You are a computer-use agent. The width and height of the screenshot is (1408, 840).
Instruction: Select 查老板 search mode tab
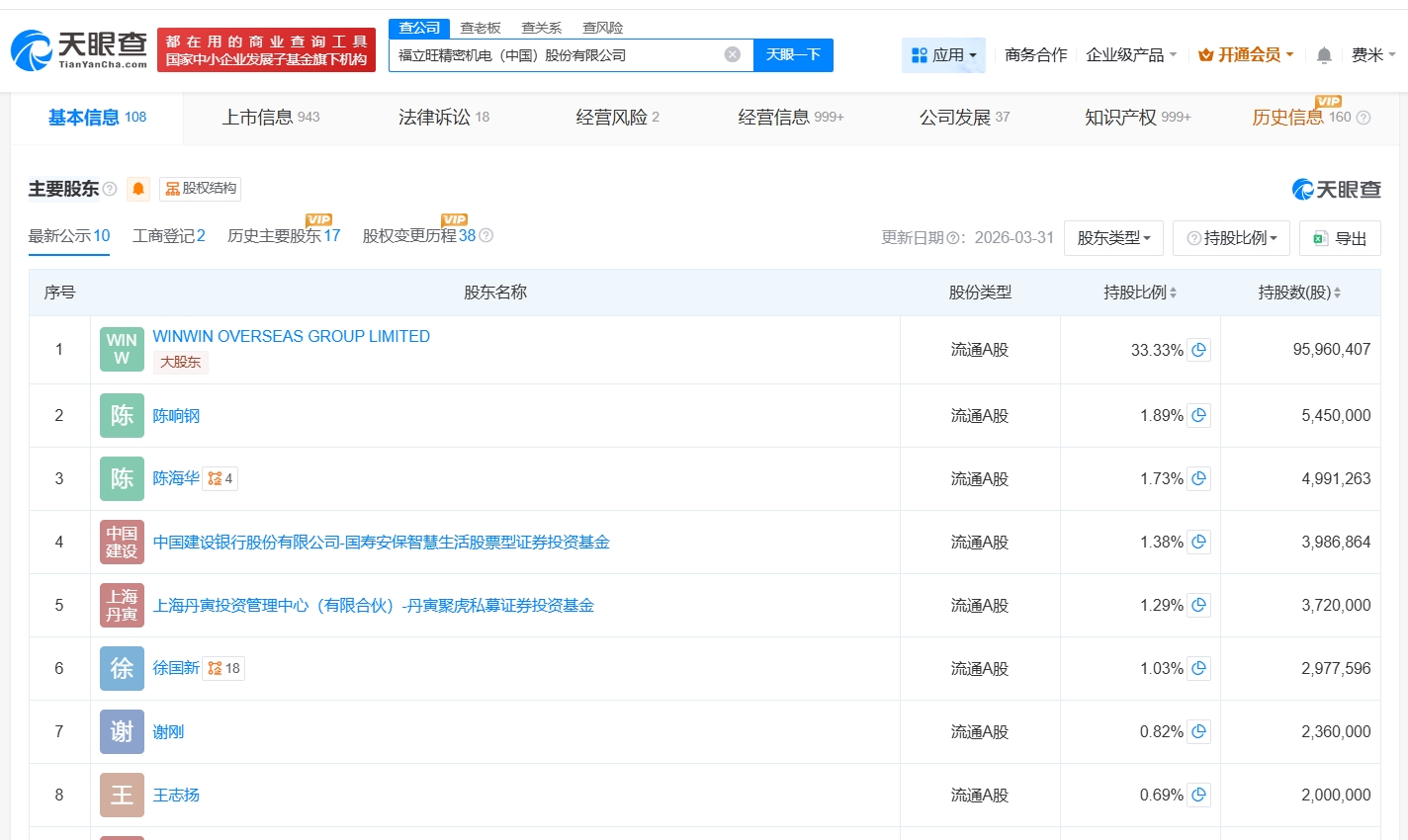point(481,28)
